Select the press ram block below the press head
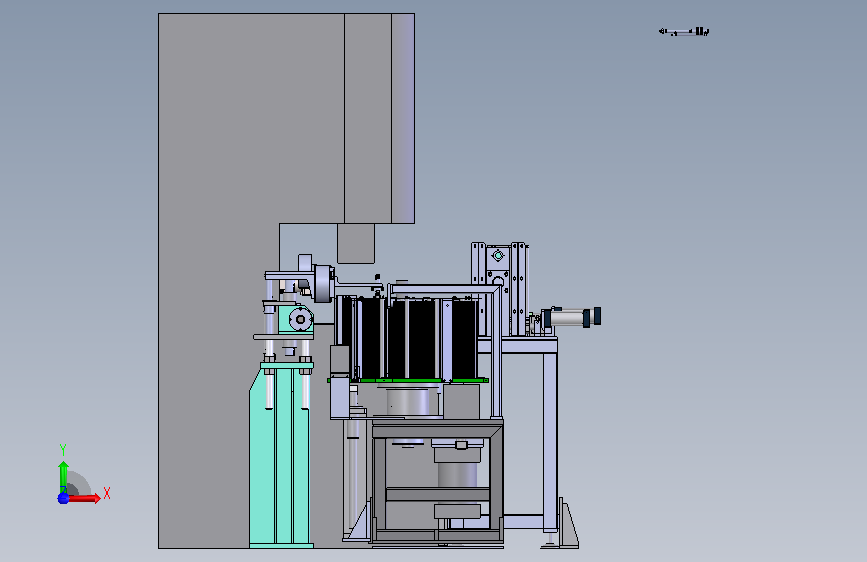The image size is (867, 562). click(356, 243)
